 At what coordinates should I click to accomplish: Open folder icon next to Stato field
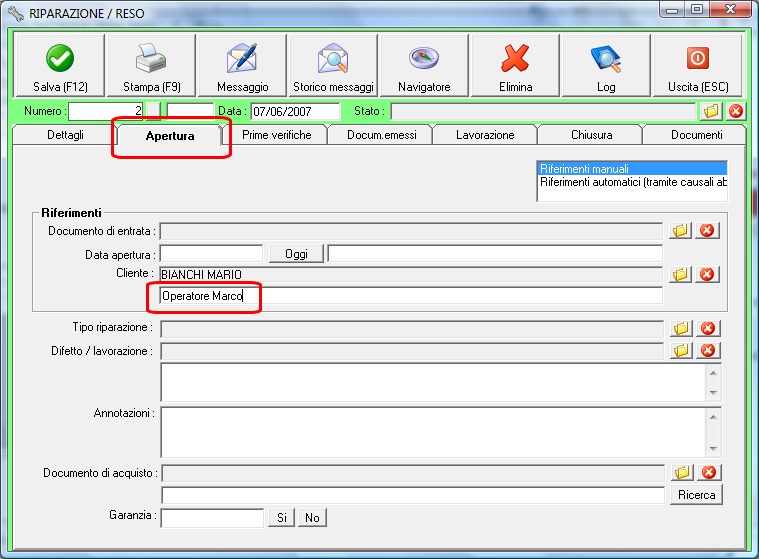tap(711, 111)
